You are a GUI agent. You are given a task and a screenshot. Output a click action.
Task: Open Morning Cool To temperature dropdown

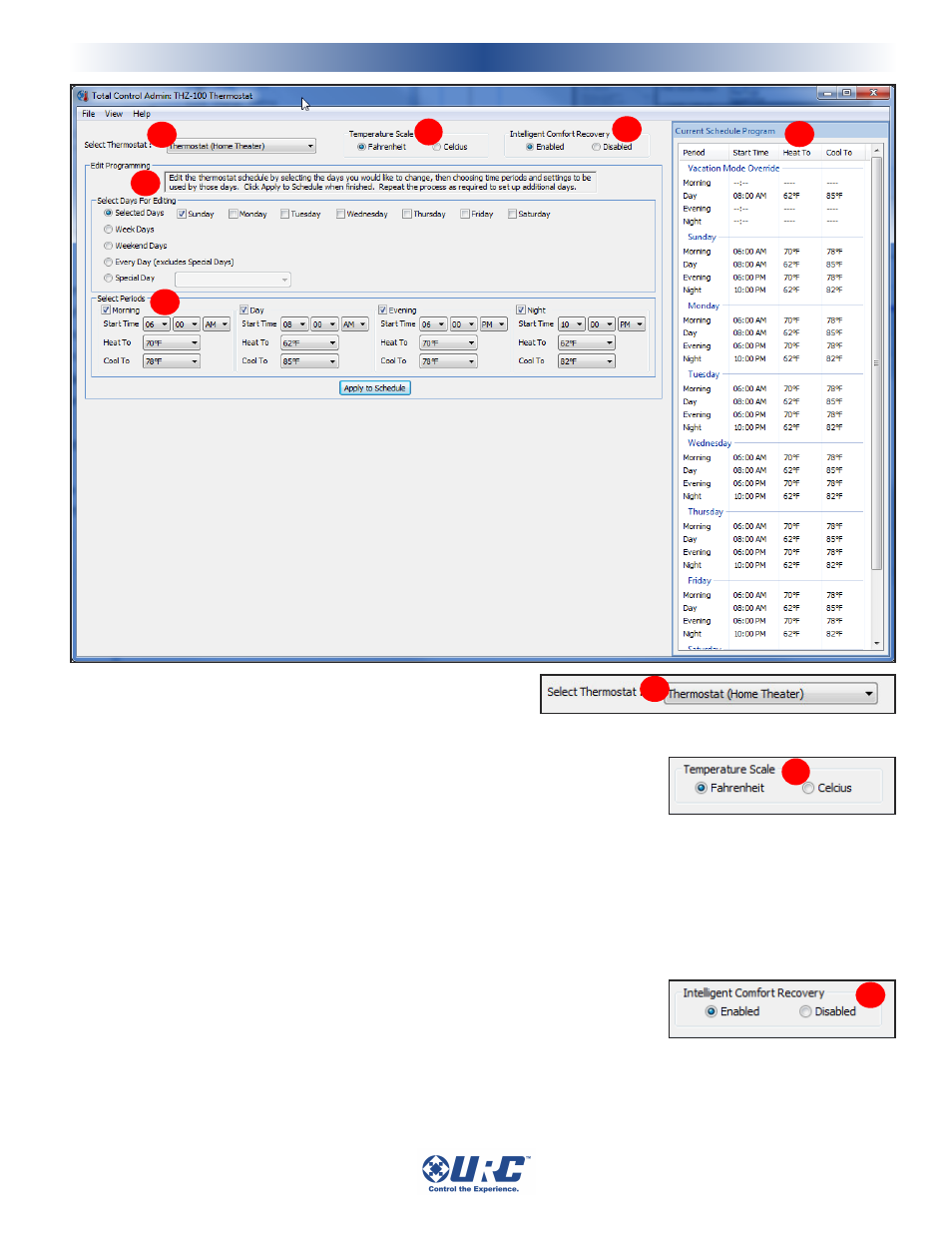[172, 361]
